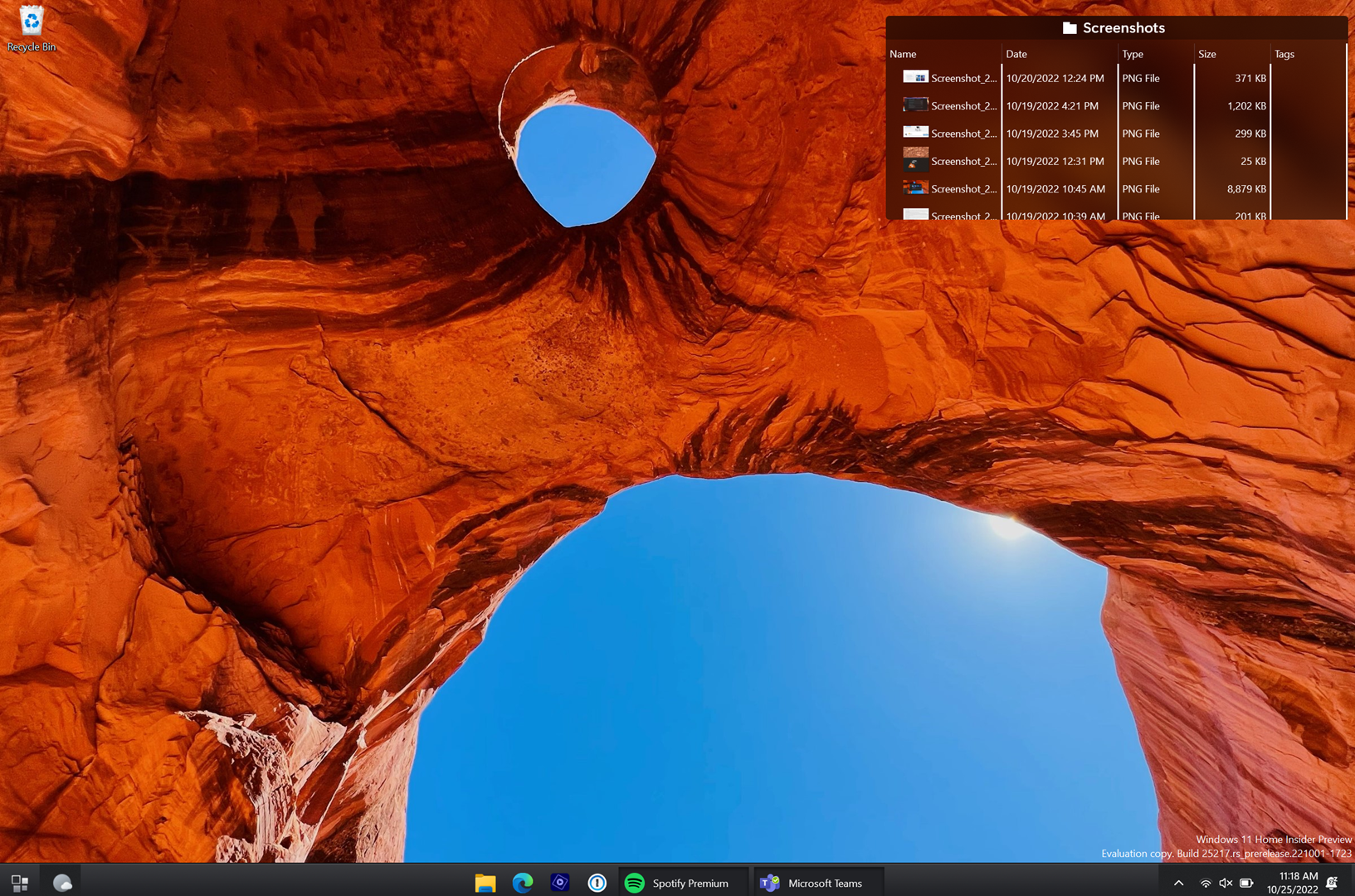Viewport: 1355px width, 896px height.
Task: Sort files by the Name column header
Action: tap(903, 54)
